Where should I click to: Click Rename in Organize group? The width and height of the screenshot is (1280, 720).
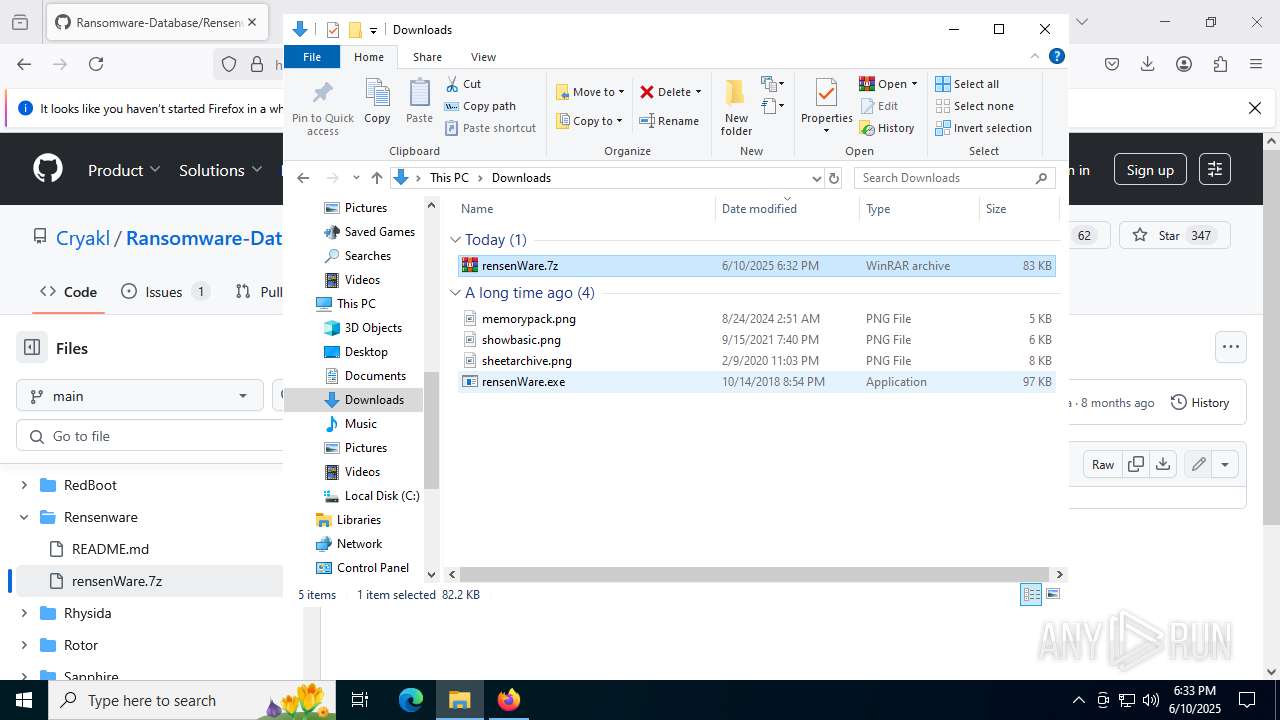pyautogui.click(x=669, y=121)
